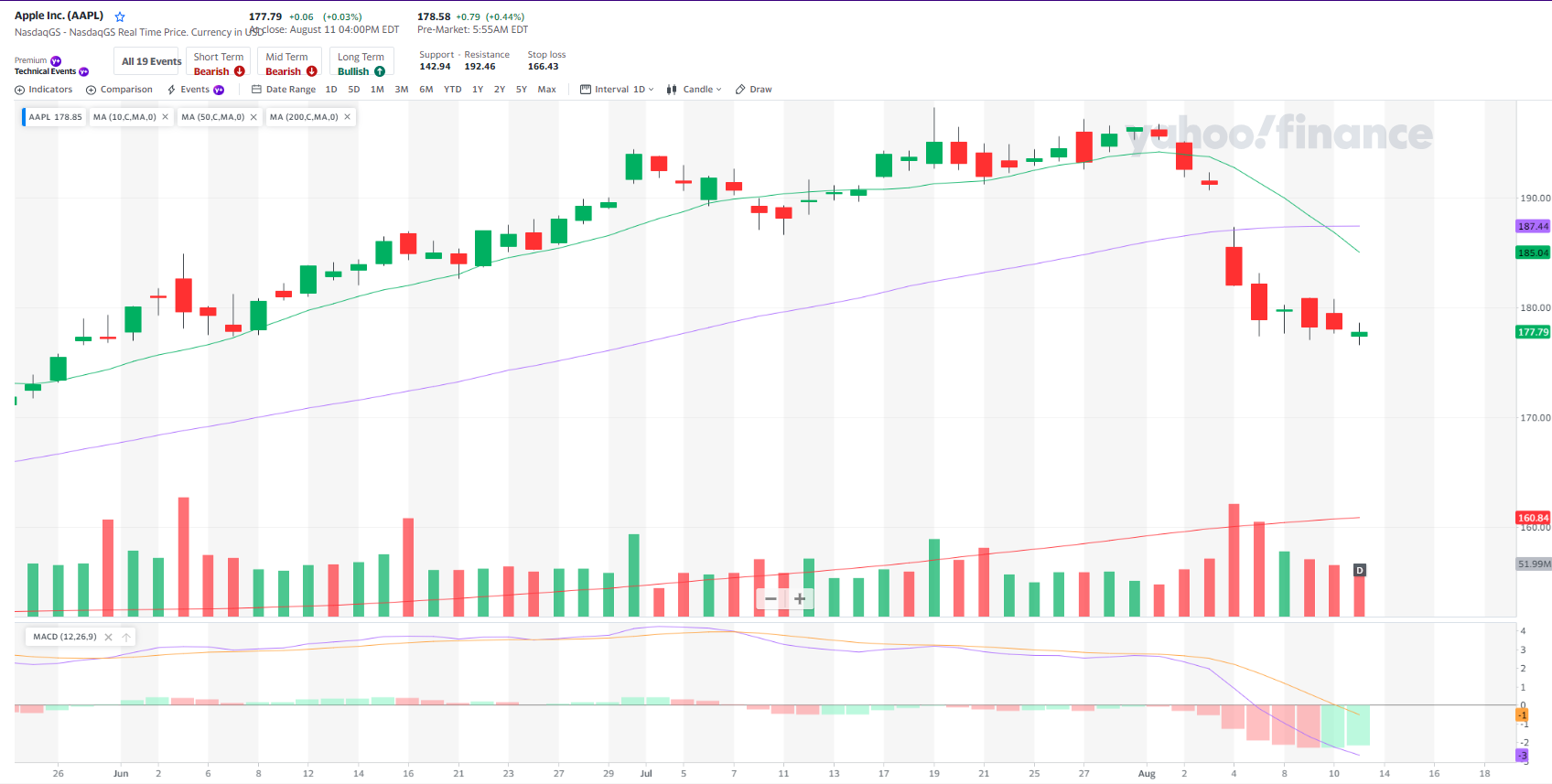Expand the Candle chart type dropdown
Image resolution: width=1552 pixels, height=784 pixels.
pos(718,90)
